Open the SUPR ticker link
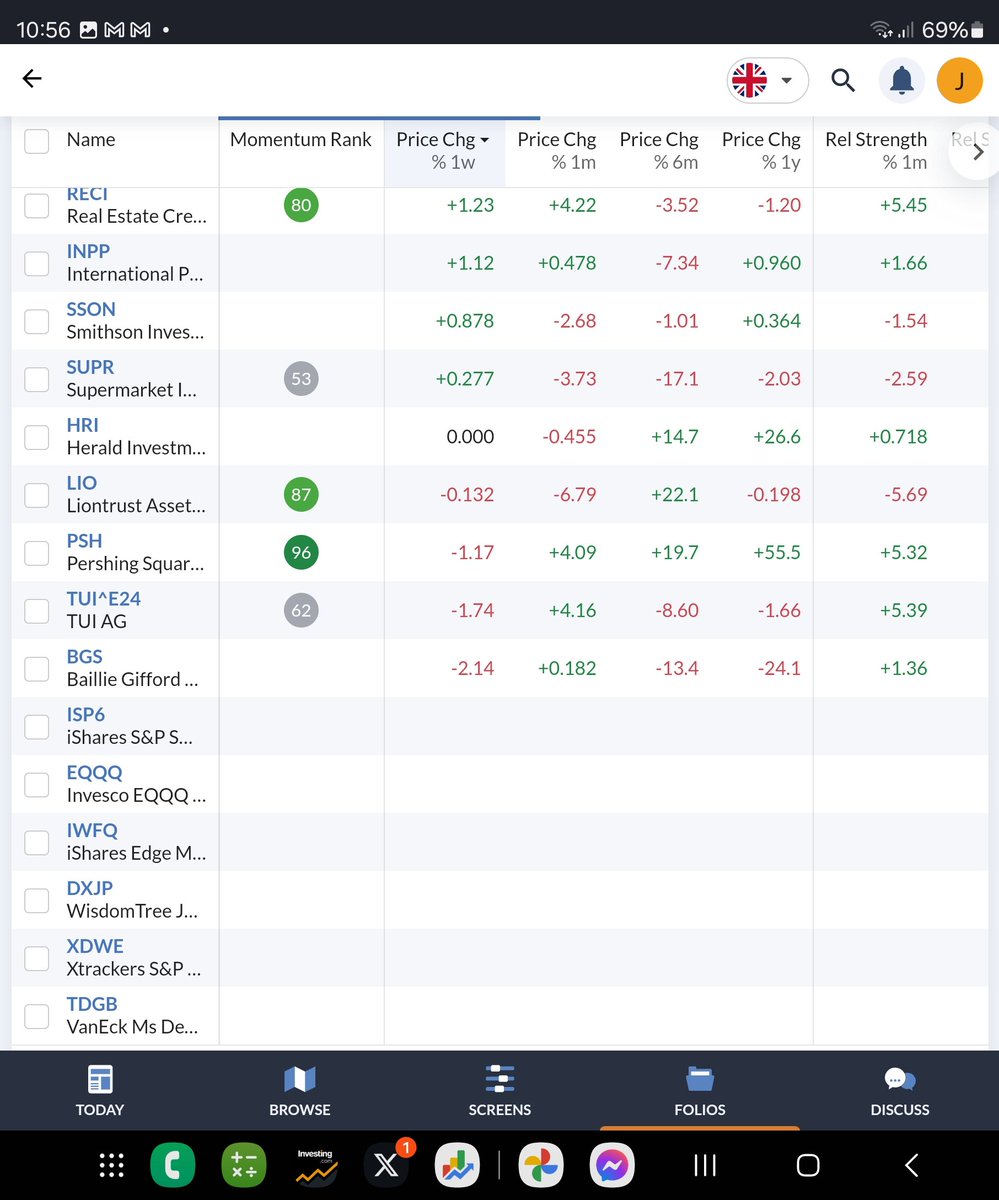This screenshot has width=999, height=1200. coord(90,367)
